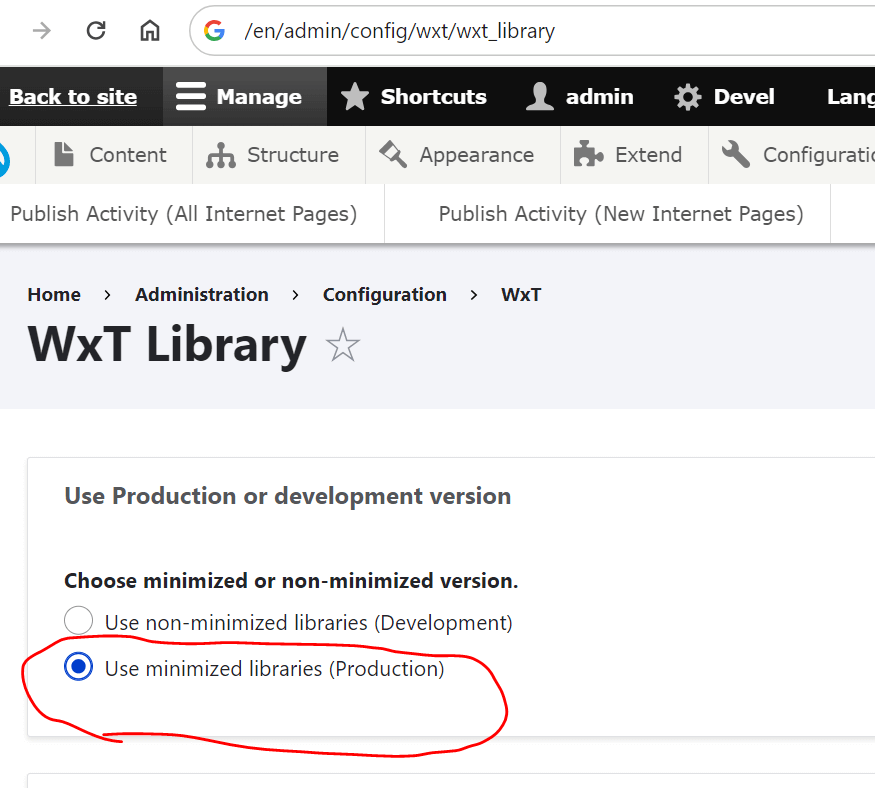The height and width of the screenshot is (788, 875).
Task: Select Use non-minimized libraries (Development)
Action: click(x=78, y=622)
